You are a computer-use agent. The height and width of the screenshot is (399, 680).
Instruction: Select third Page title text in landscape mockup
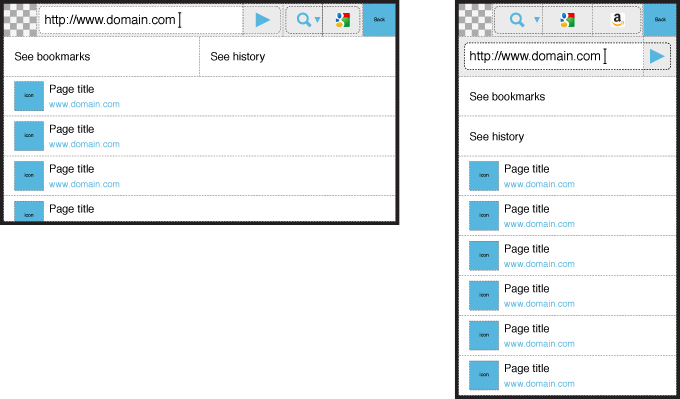pyautogui.click(x=72, y=169)
